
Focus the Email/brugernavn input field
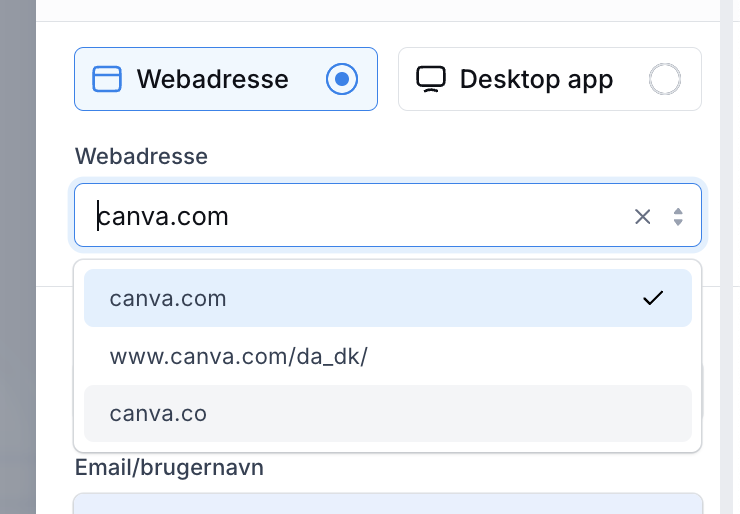[388, 504]
